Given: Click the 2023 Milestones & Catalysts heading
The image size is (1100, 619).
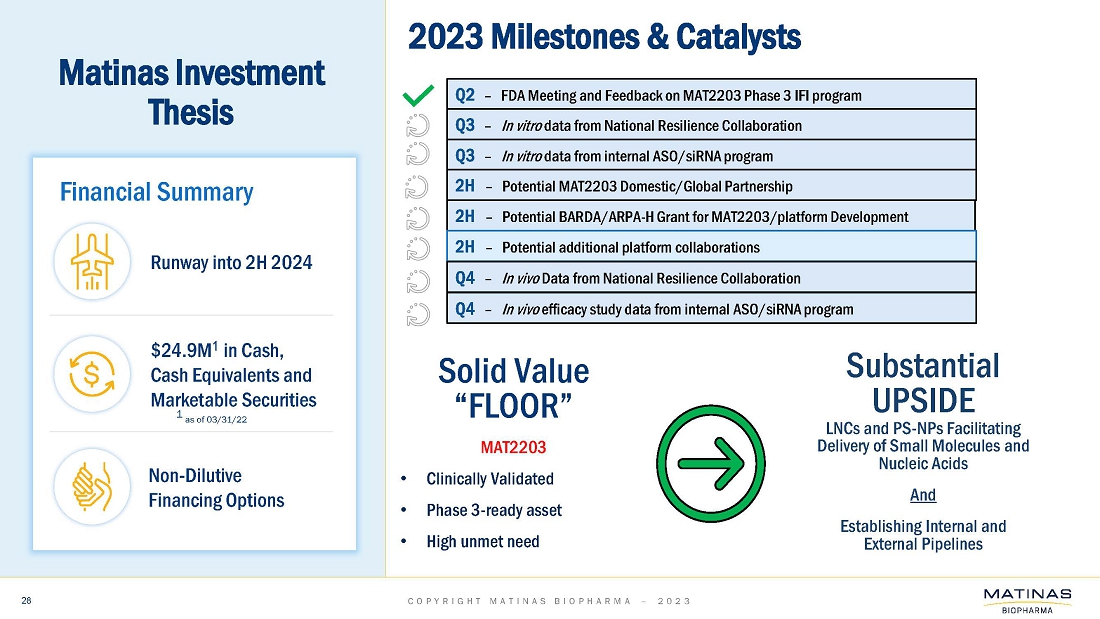Looking at the screenshot, I should pos(604,38).
